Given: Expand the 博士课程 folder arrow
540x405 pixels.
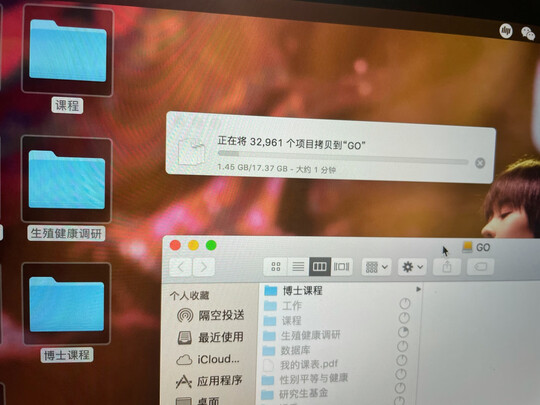Looking at the screenshot, I should pos(418,289).
